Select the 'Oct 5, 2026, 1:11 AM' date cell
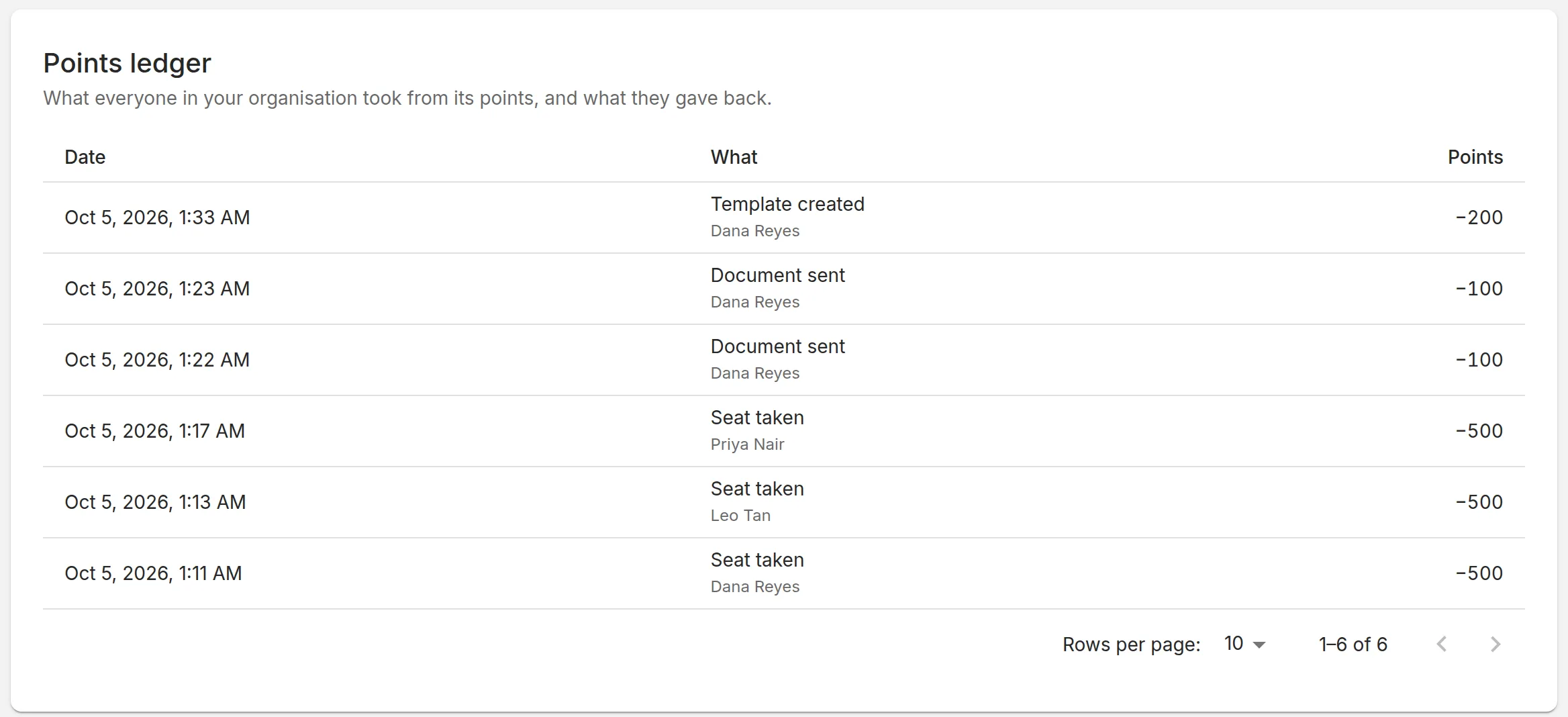 (153, 573)
